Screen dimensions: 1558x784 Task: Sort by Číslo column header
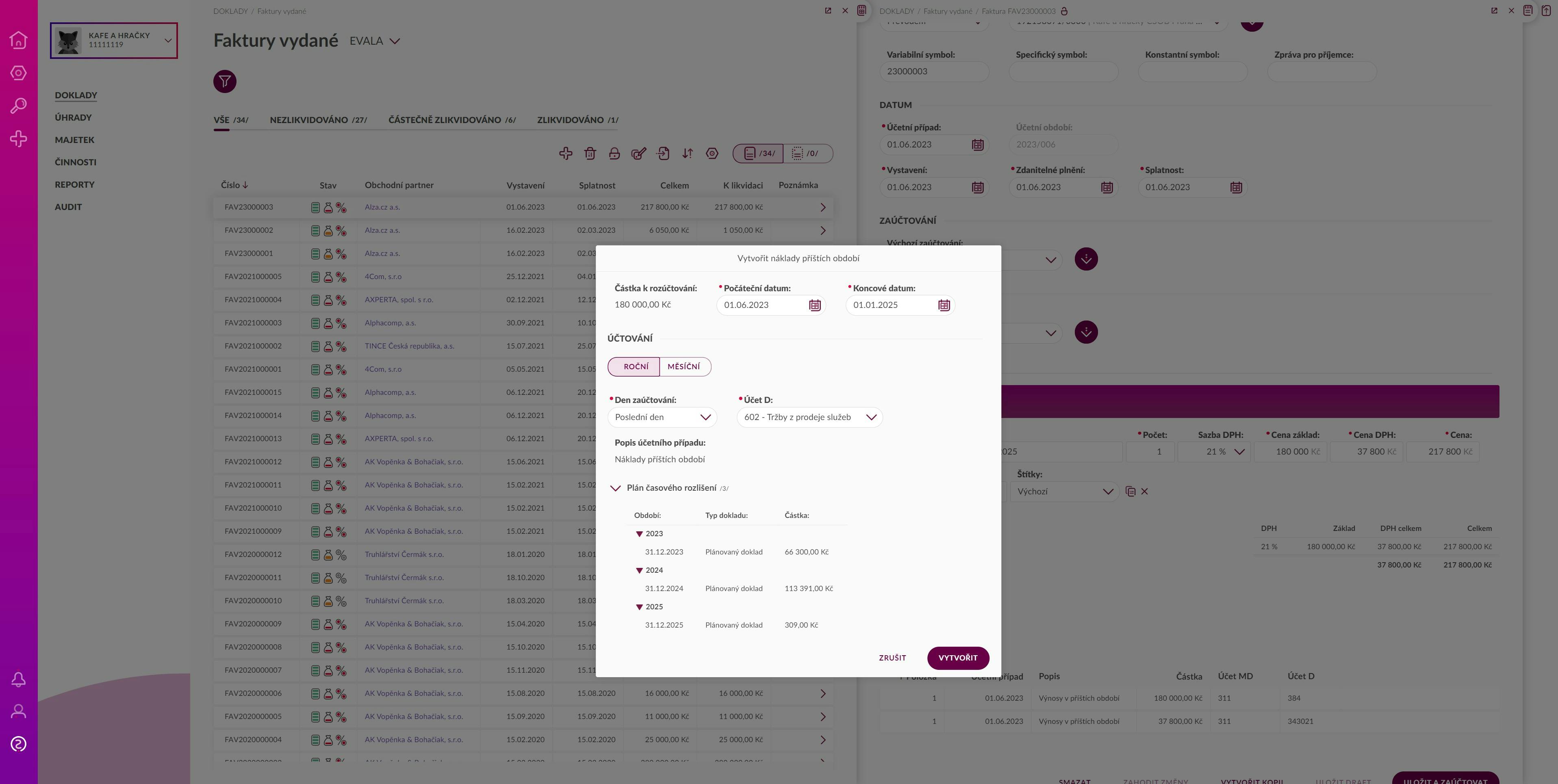[234, 185]
